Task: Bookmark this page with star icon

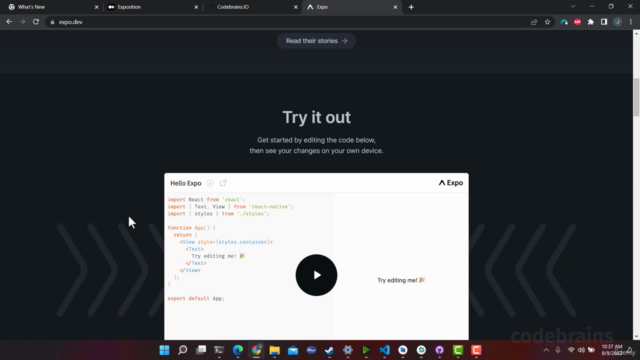Action: click(547, 22)
